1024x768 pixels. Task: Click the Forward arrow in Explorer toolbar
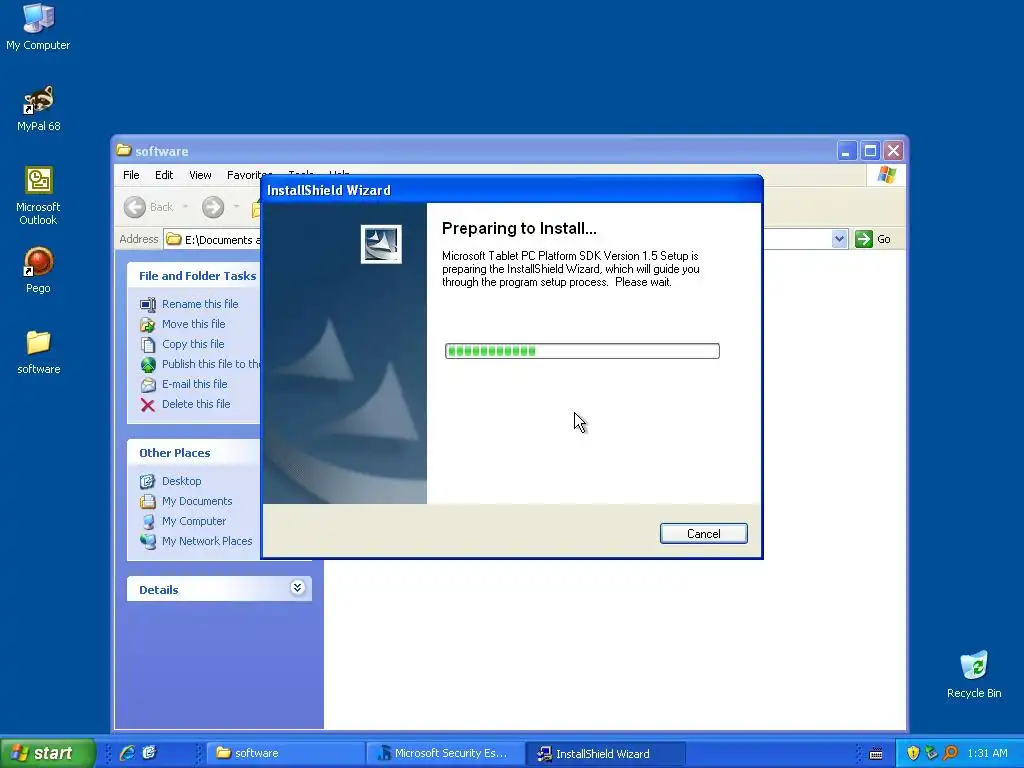click(x=212, y=207)
